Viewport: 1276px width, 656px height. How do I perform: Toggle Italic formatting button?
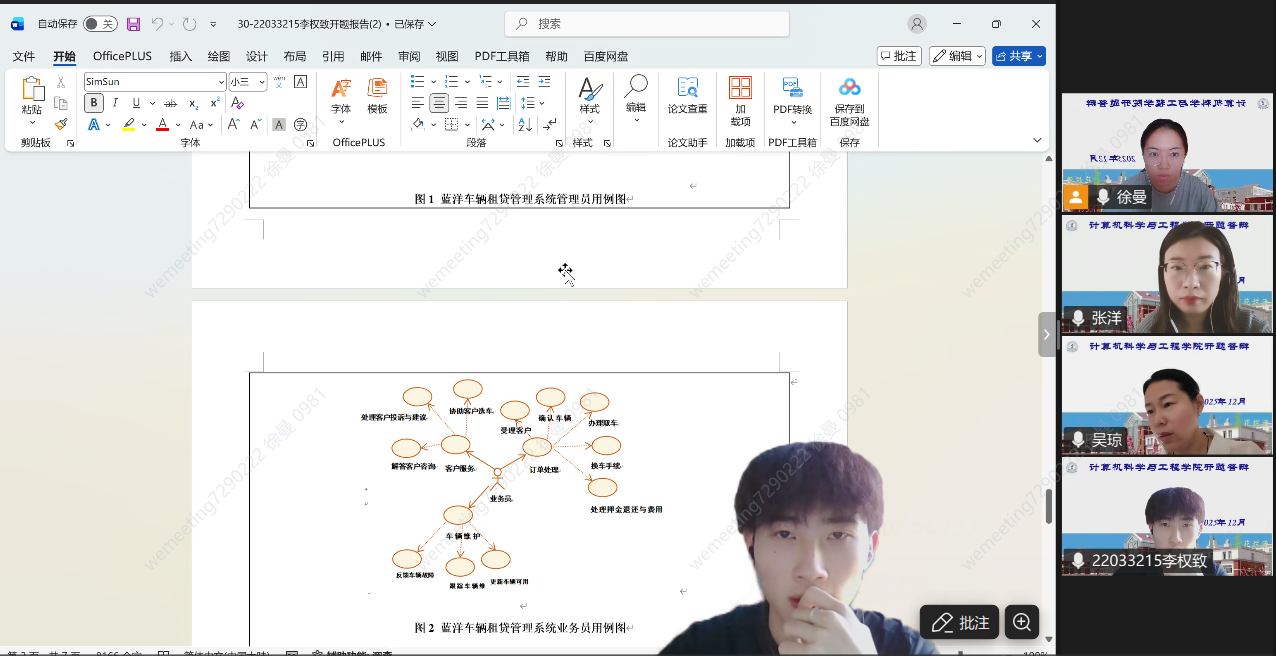coord(115,103)
